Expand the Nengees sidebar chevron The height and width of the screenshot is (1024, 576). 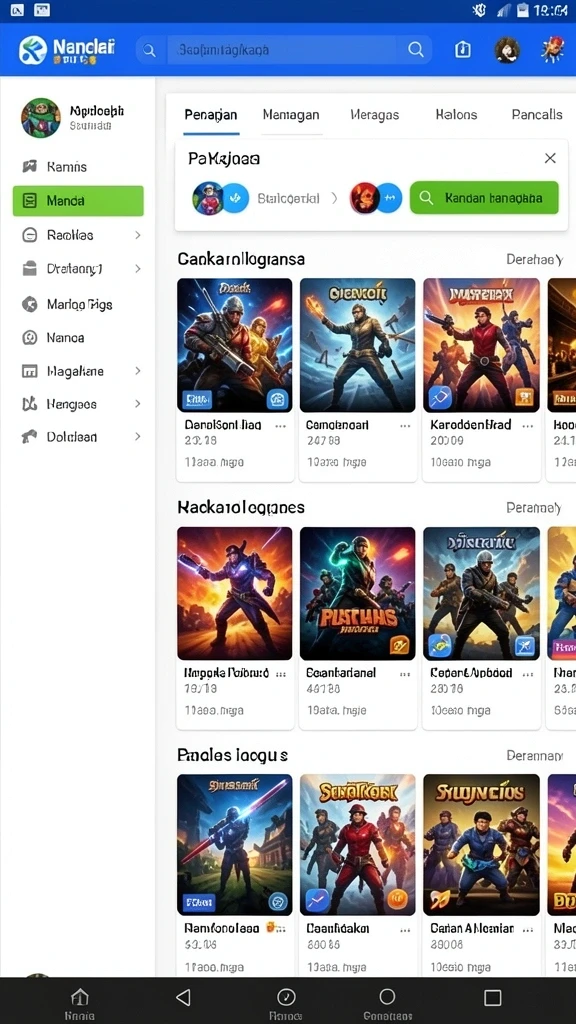coord(138,404)
